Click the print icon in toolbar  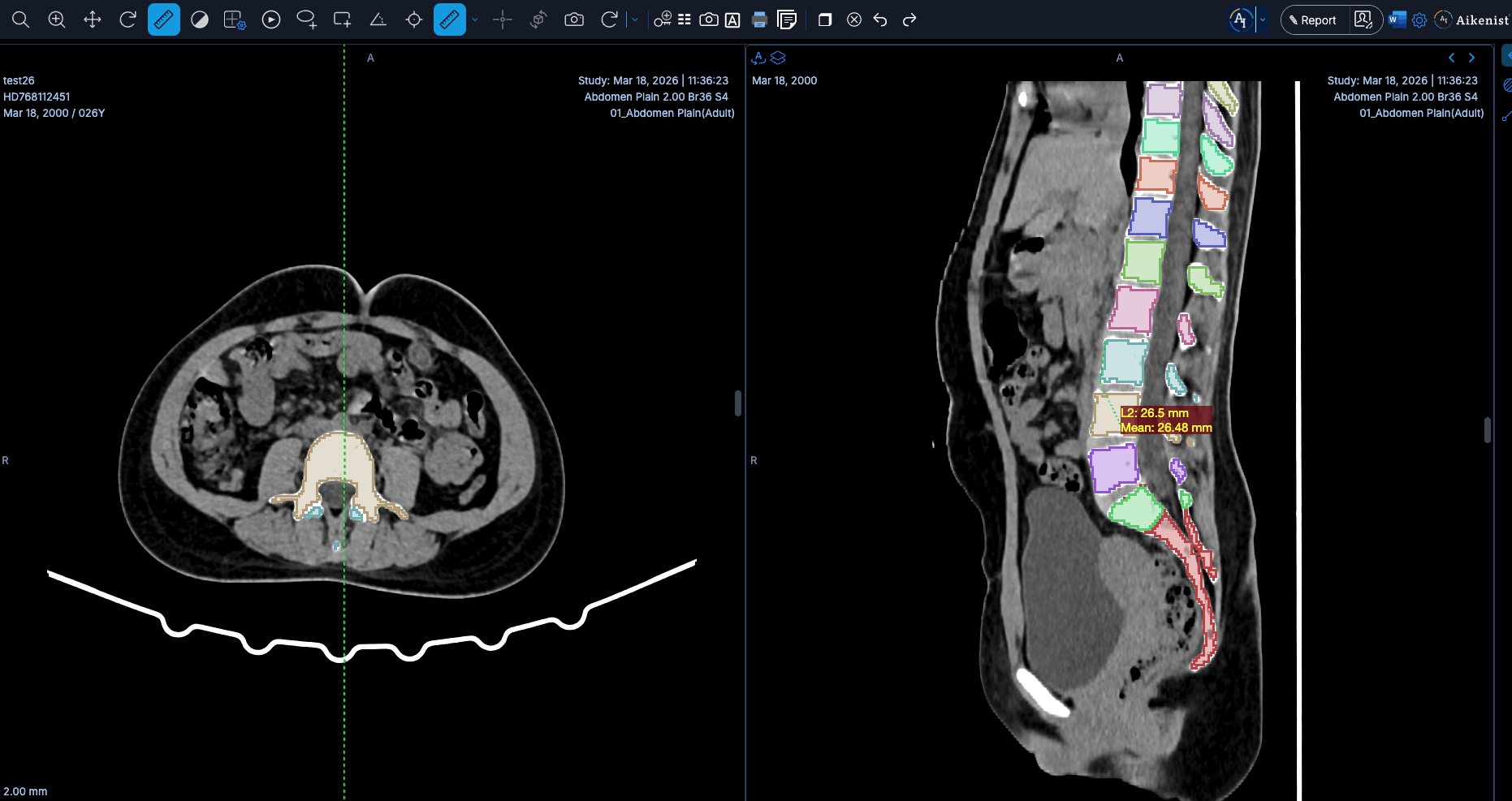tap(759, 19)
